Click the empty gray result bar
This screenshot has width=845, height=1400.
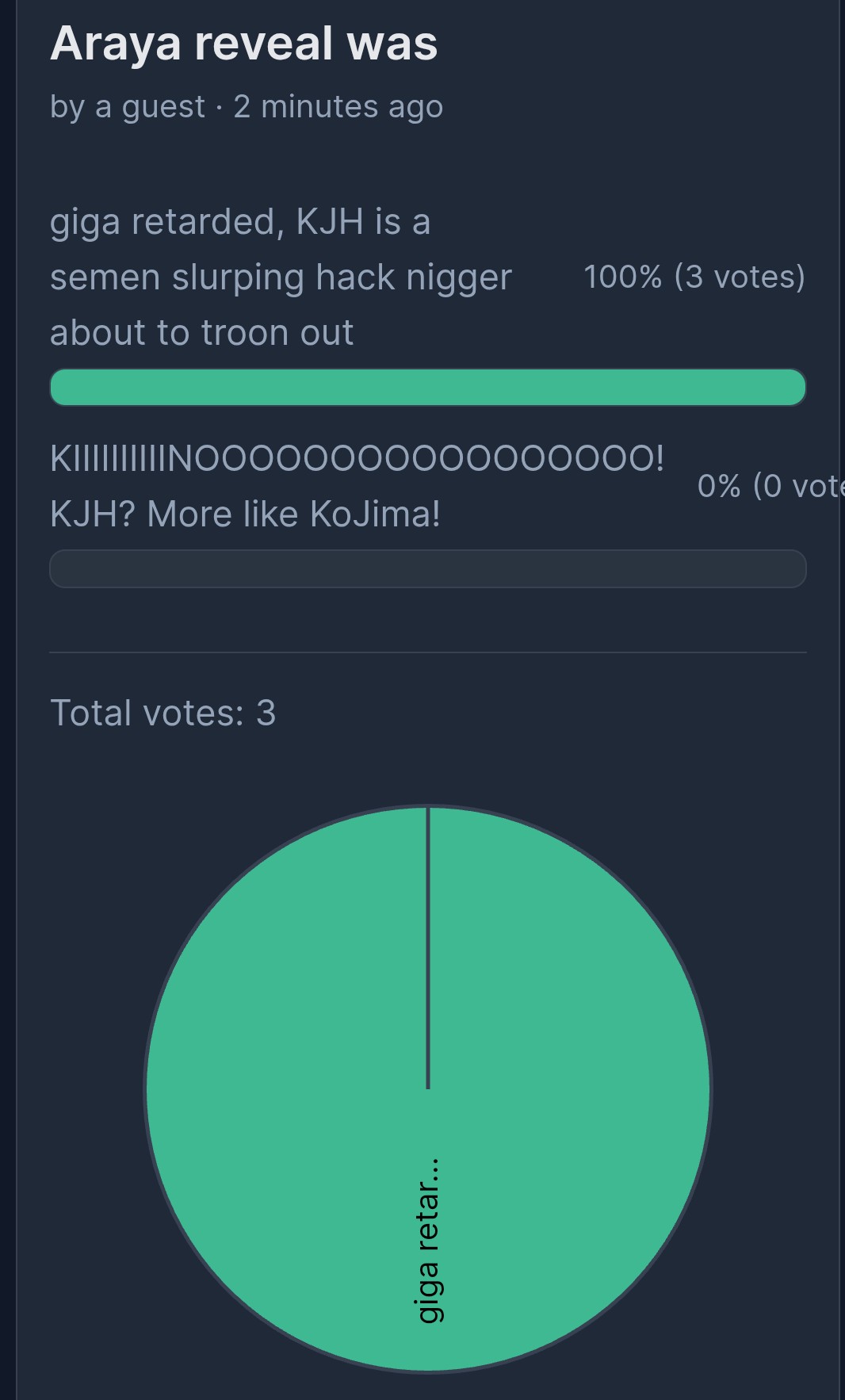pyautogui.click(x=428, y=568)
